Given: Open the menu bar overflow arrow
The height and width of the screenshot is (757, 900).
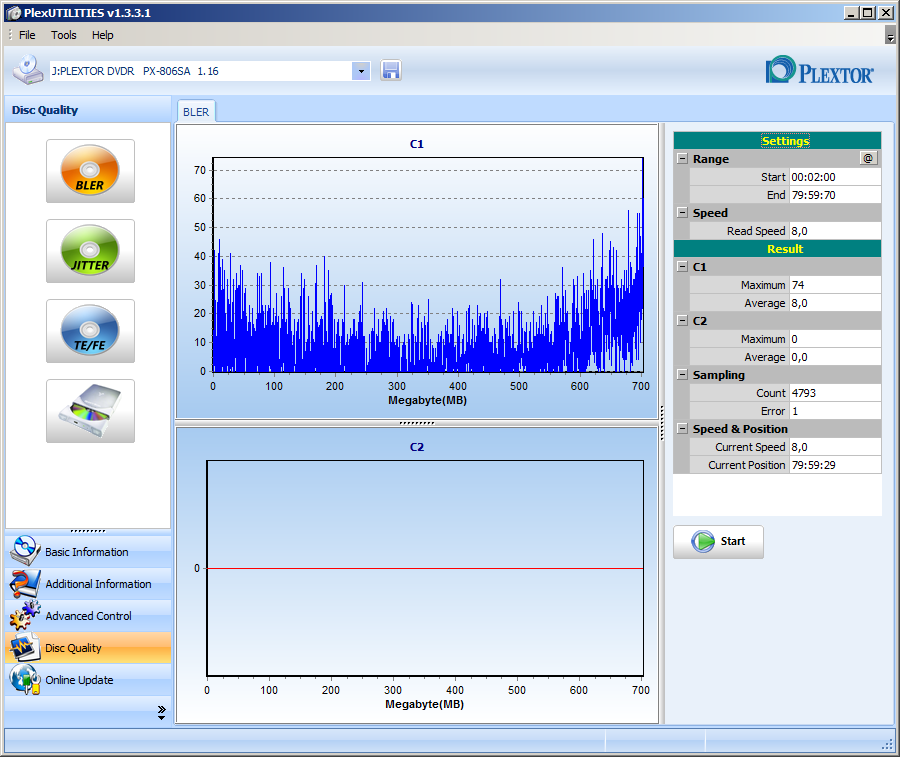Looking at the screenshot, I should 890,36.
